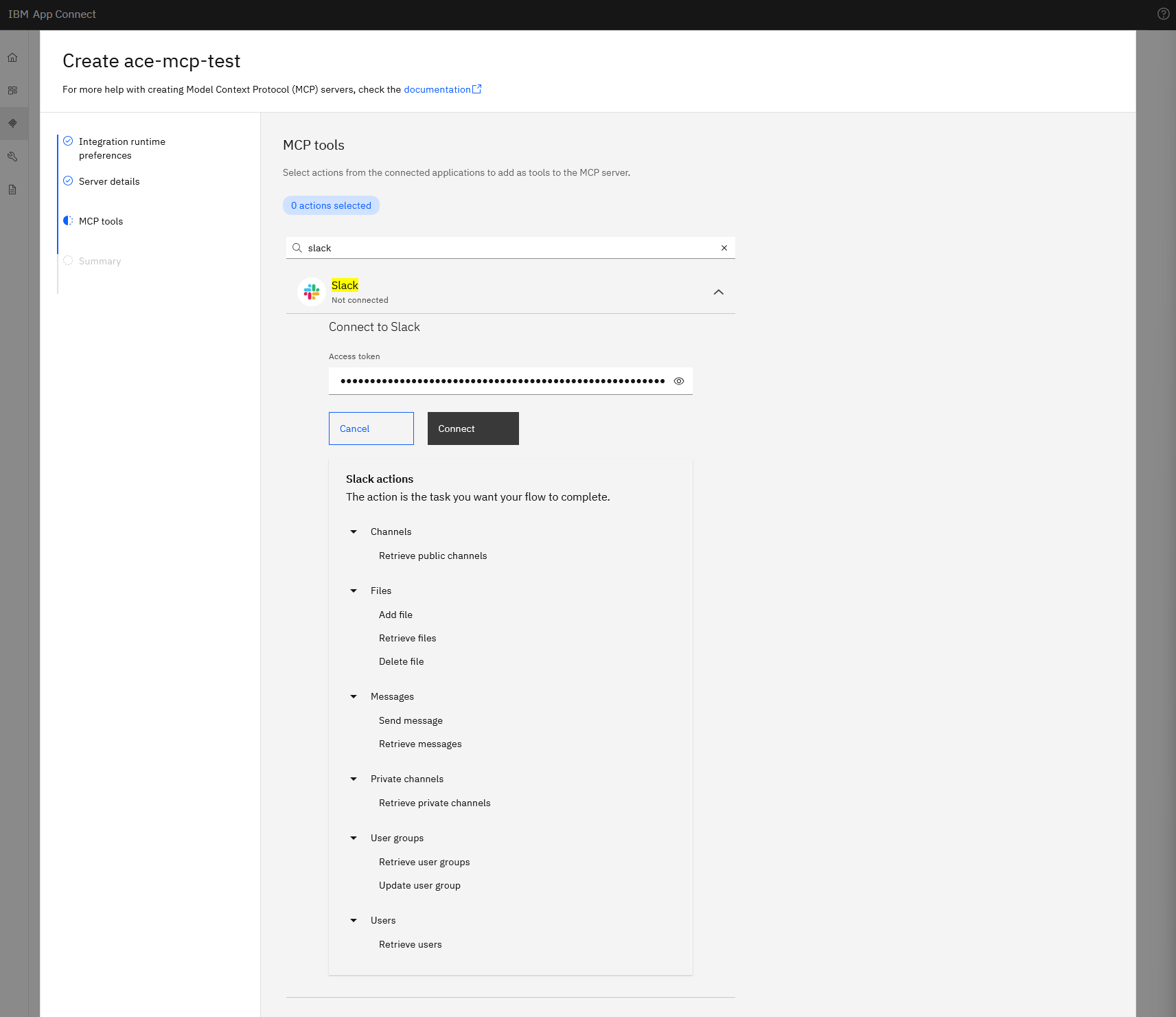Click the Access token input field
Screen dimensions: 1176x1017
(x=502, y=381)
